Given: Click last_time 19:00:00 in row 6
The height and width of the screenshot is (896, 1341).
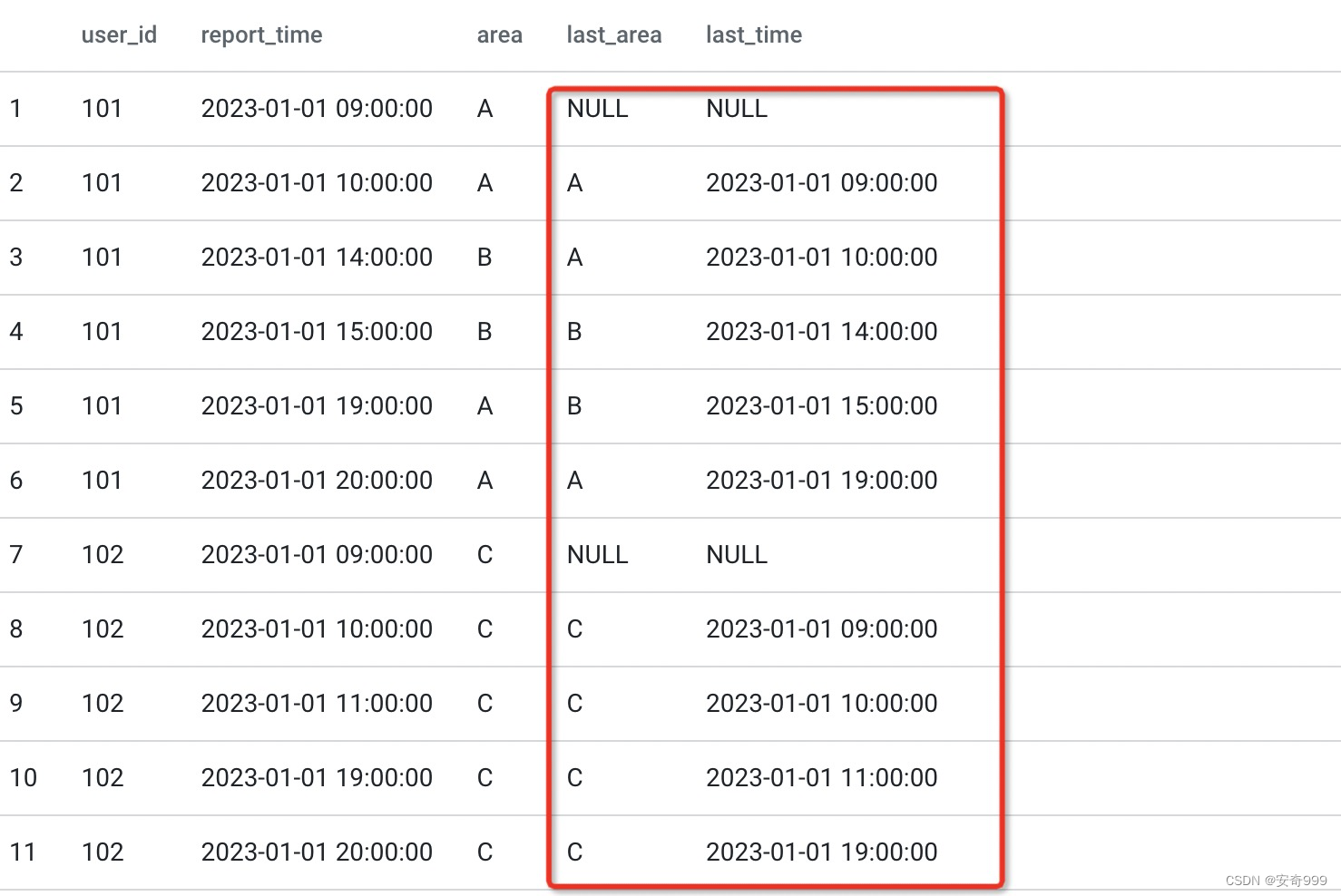Looking at the screenshot, I should (822, 481).
